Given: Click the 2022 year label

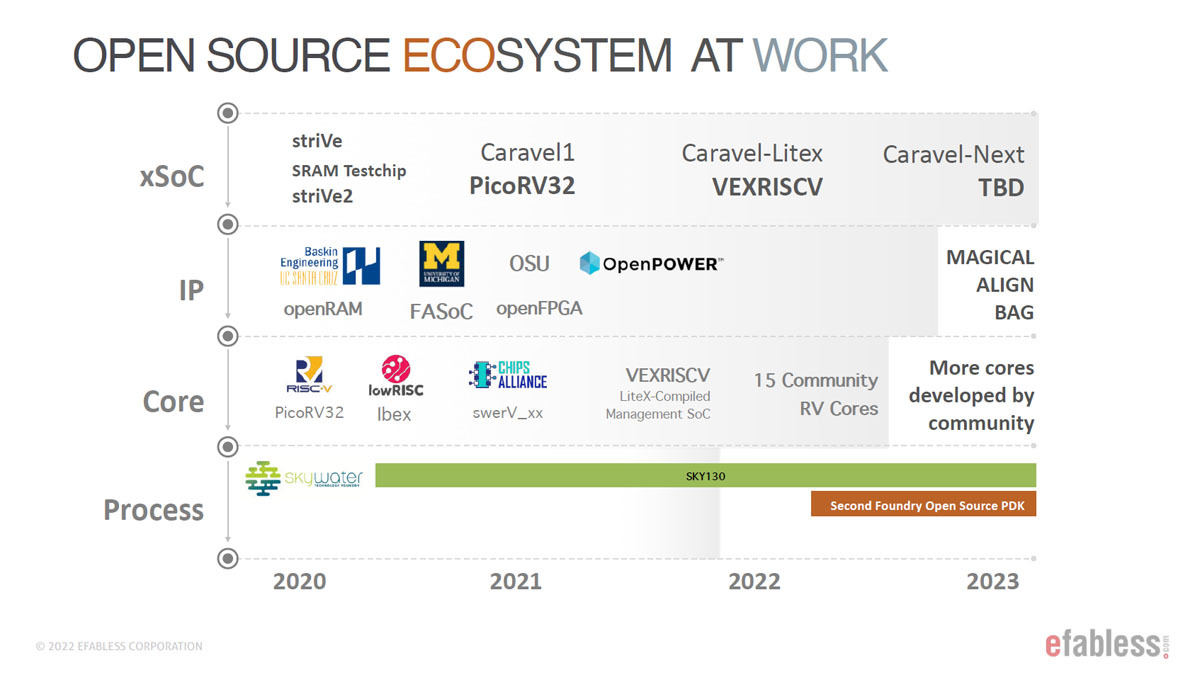Looking at the screenshot, I should point(754,581).
